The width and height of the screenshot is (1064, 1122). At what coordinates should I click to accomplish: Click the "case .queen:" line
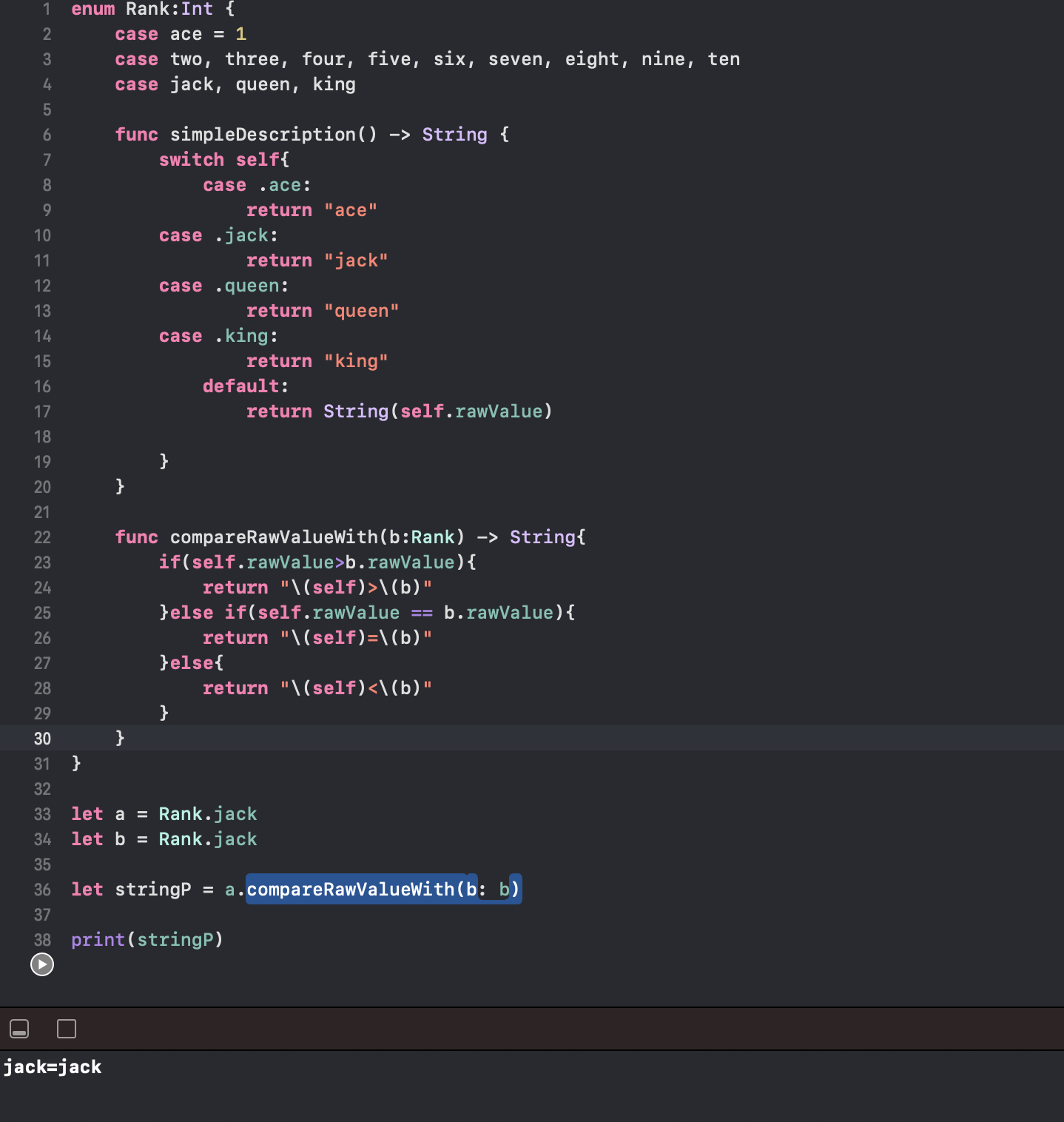click(x=224, y=286)
